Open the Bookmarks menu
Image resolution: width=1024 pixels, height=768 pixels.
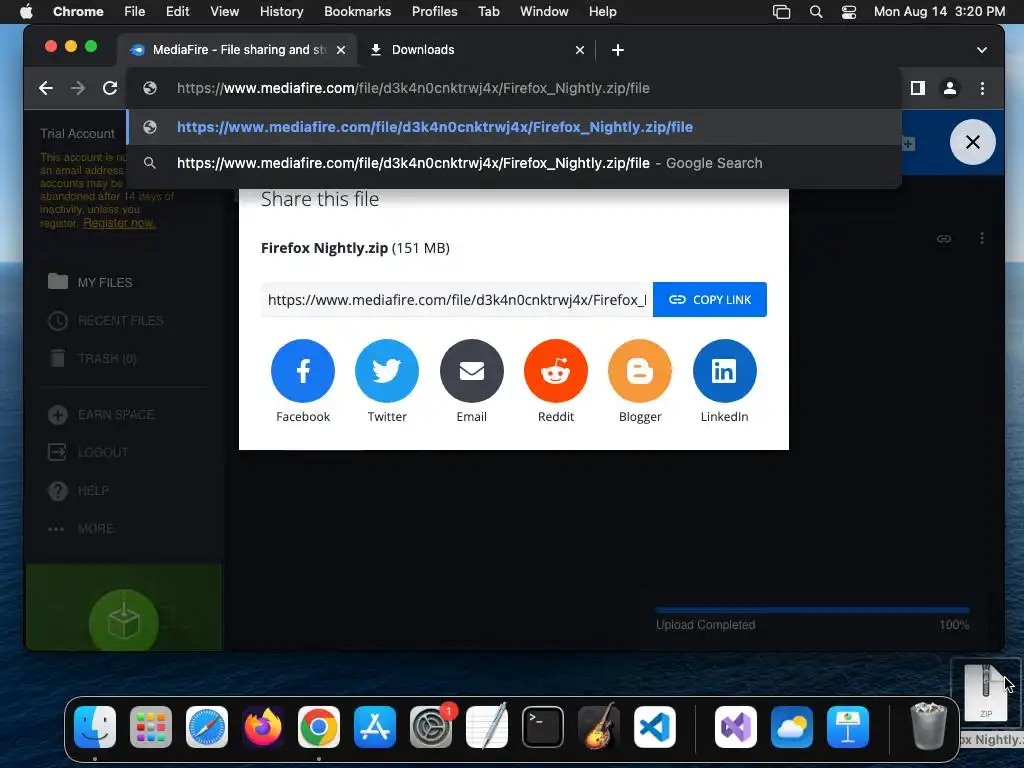pos(357,11)
